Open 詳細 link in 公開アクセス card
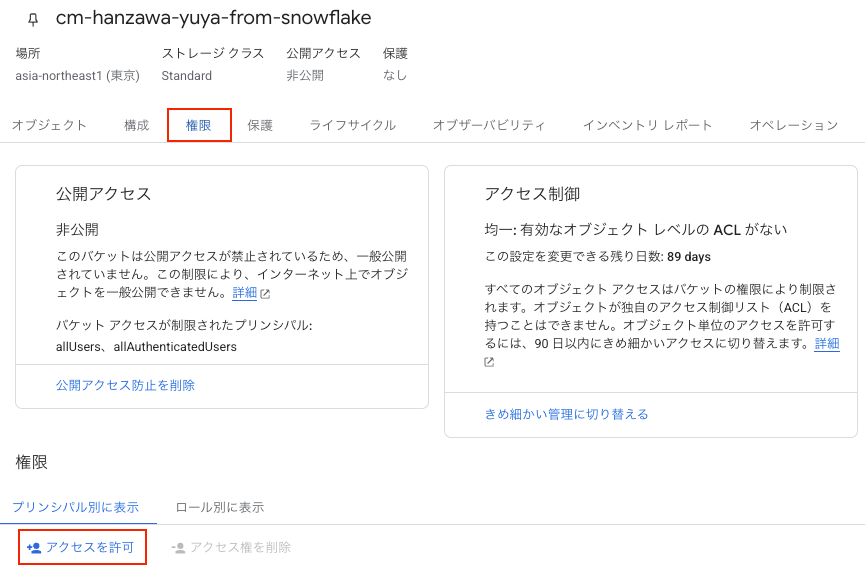 tap(244, 293)
